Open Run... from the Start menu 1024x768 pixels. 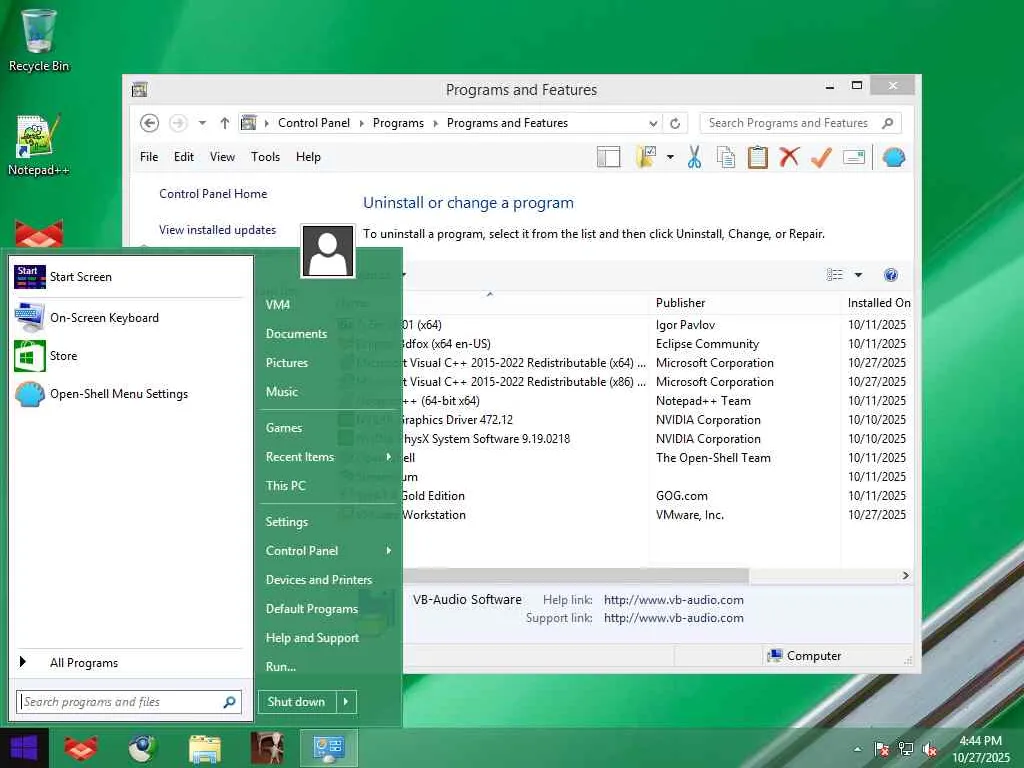pos(281,667)
